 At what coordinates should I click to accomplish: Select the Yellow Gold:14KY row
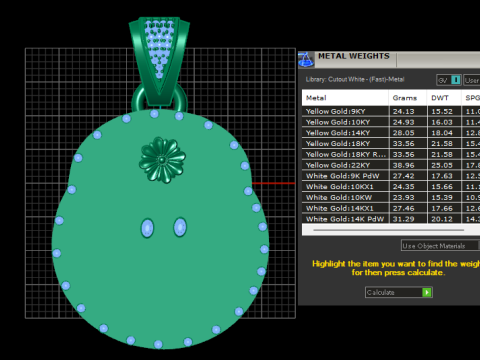point(391,133)
